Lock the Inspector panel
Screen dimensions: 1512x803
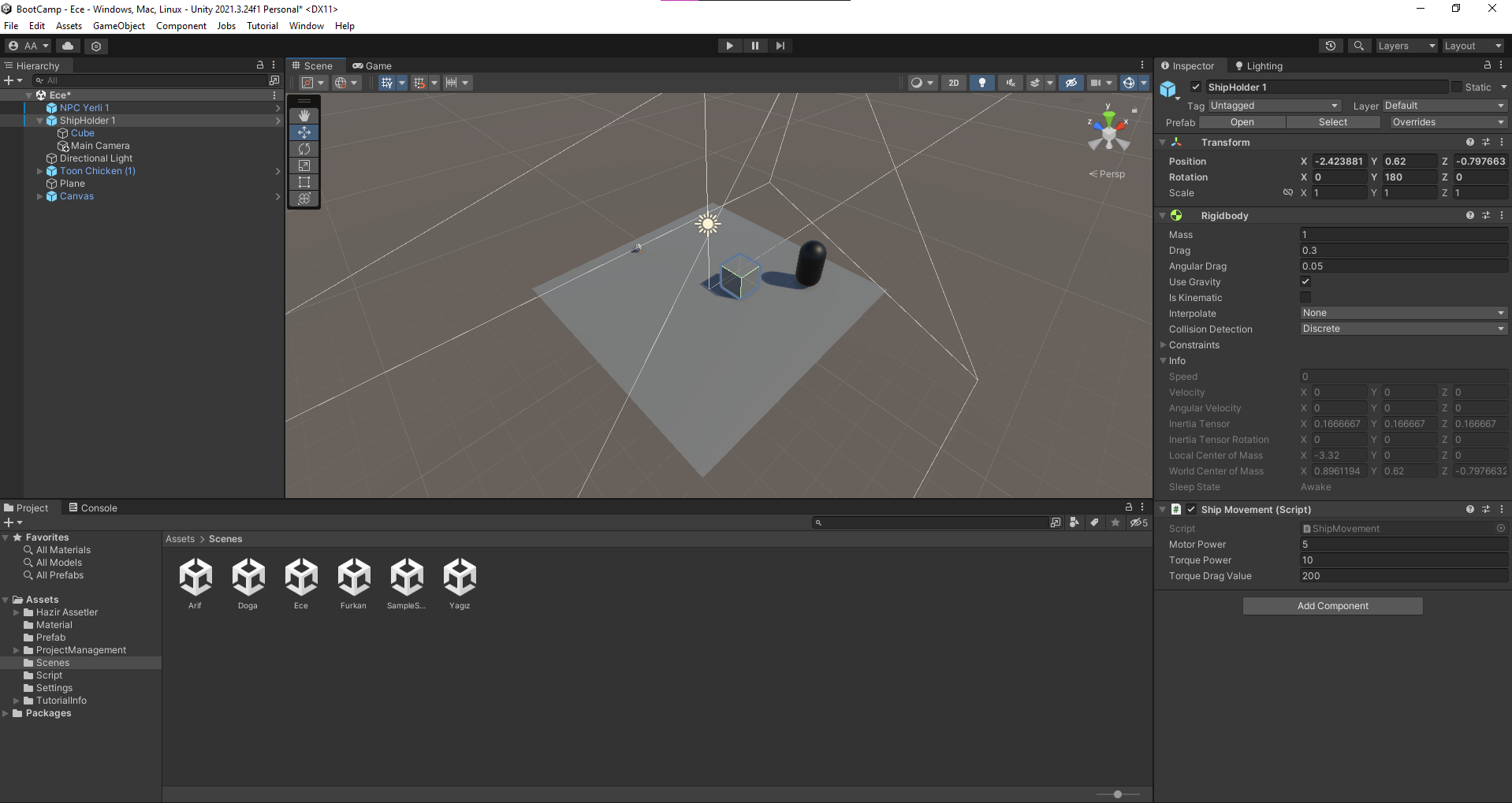click(x=1488, y=65)
